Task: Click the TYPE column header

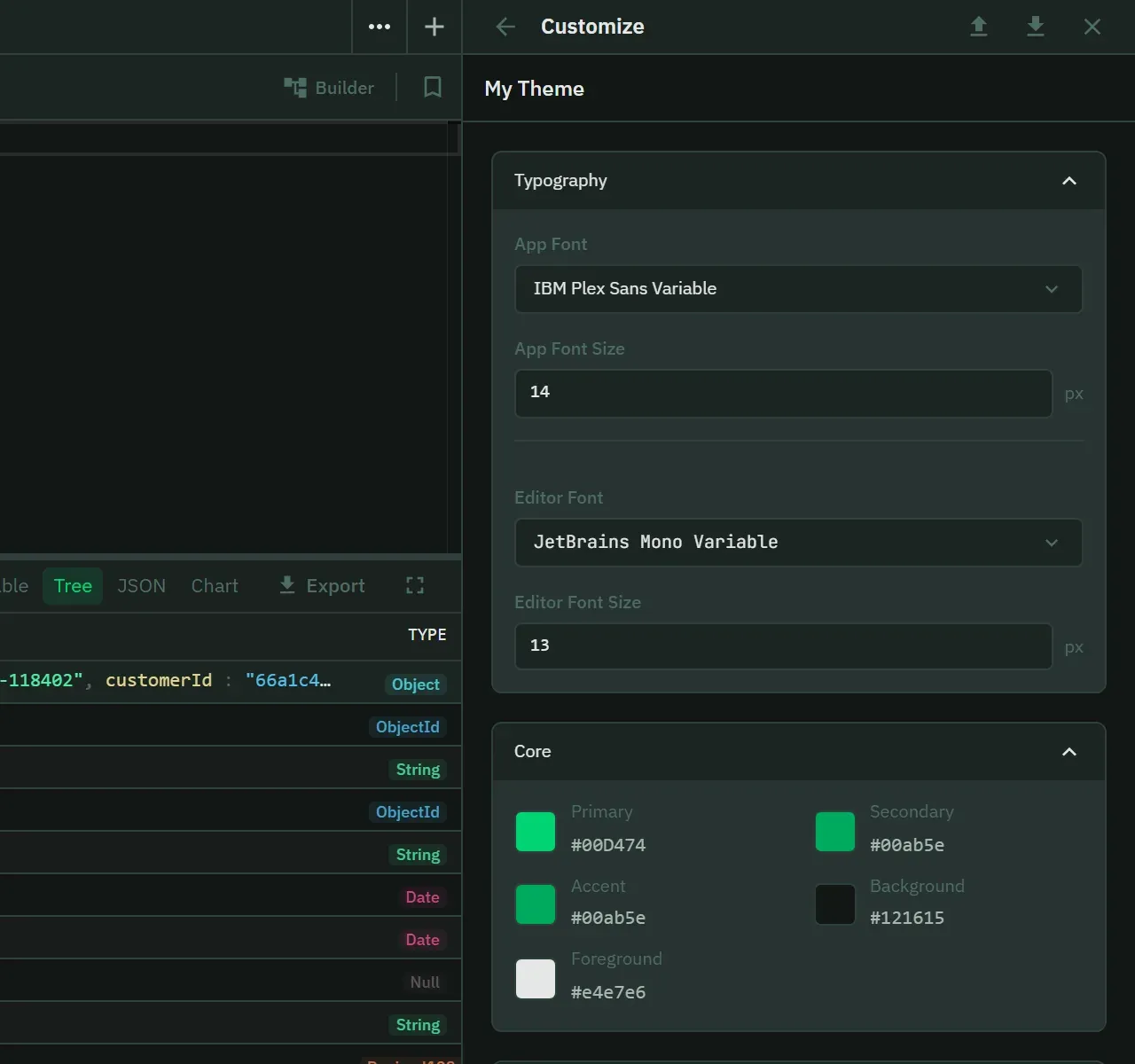Action: click(x=427, y=635)
